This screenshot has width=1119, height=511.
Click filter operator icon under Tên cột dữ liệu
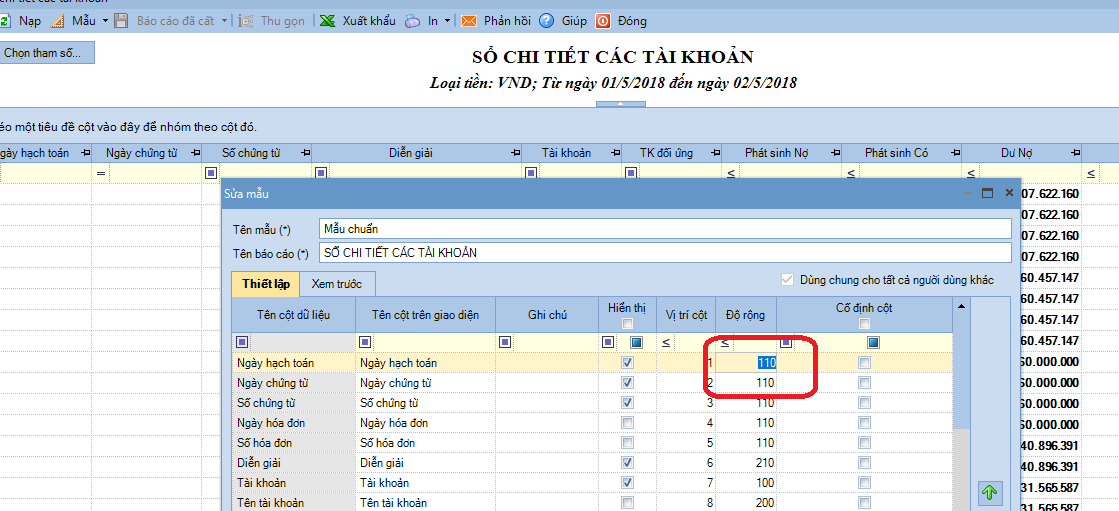click(242, 343)
